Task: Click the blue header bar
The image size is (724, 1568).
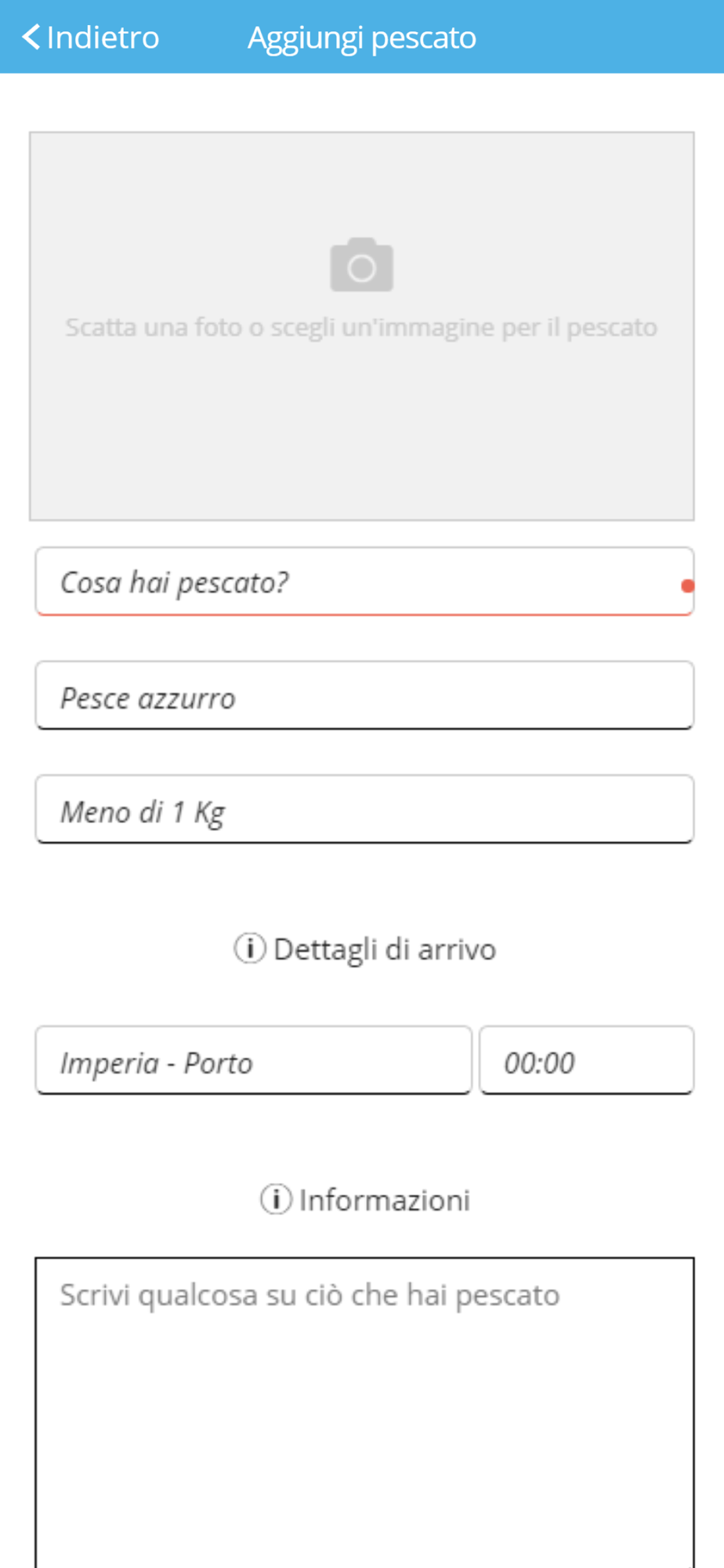Action: pyautogui.click(x=362, y=37)
